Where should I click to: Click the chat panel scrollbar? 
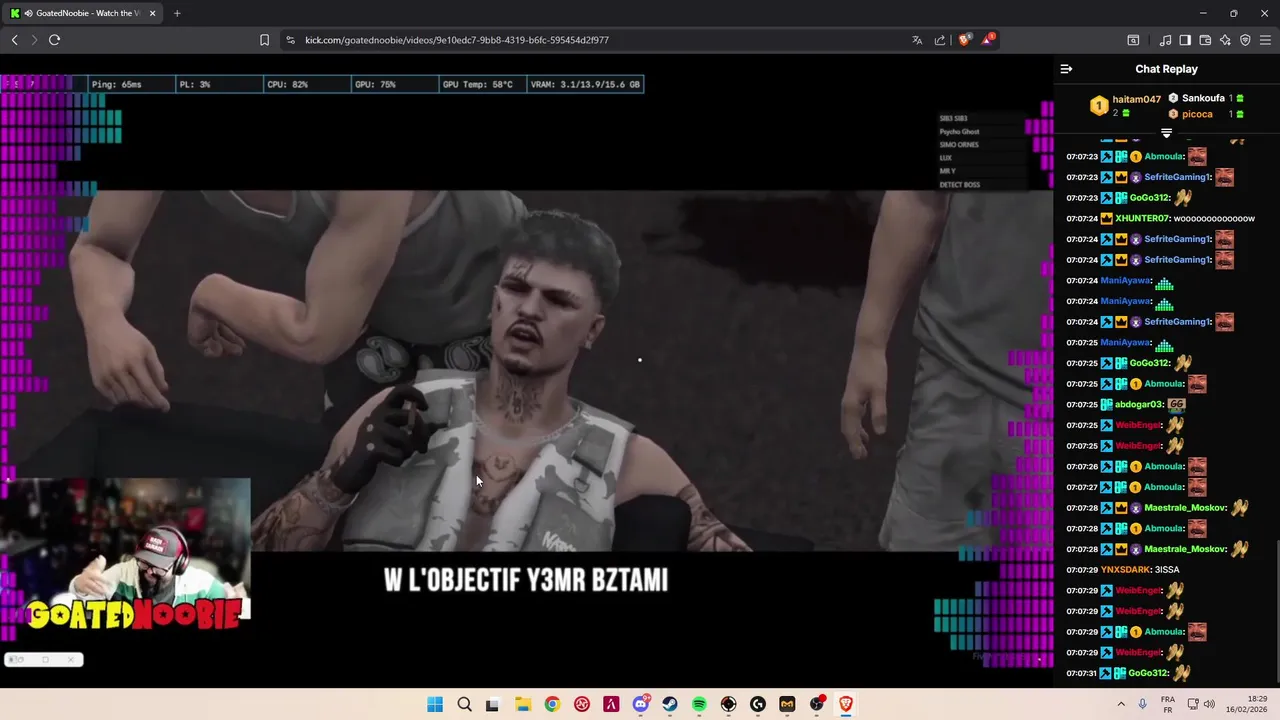(x=1276, y=610)
